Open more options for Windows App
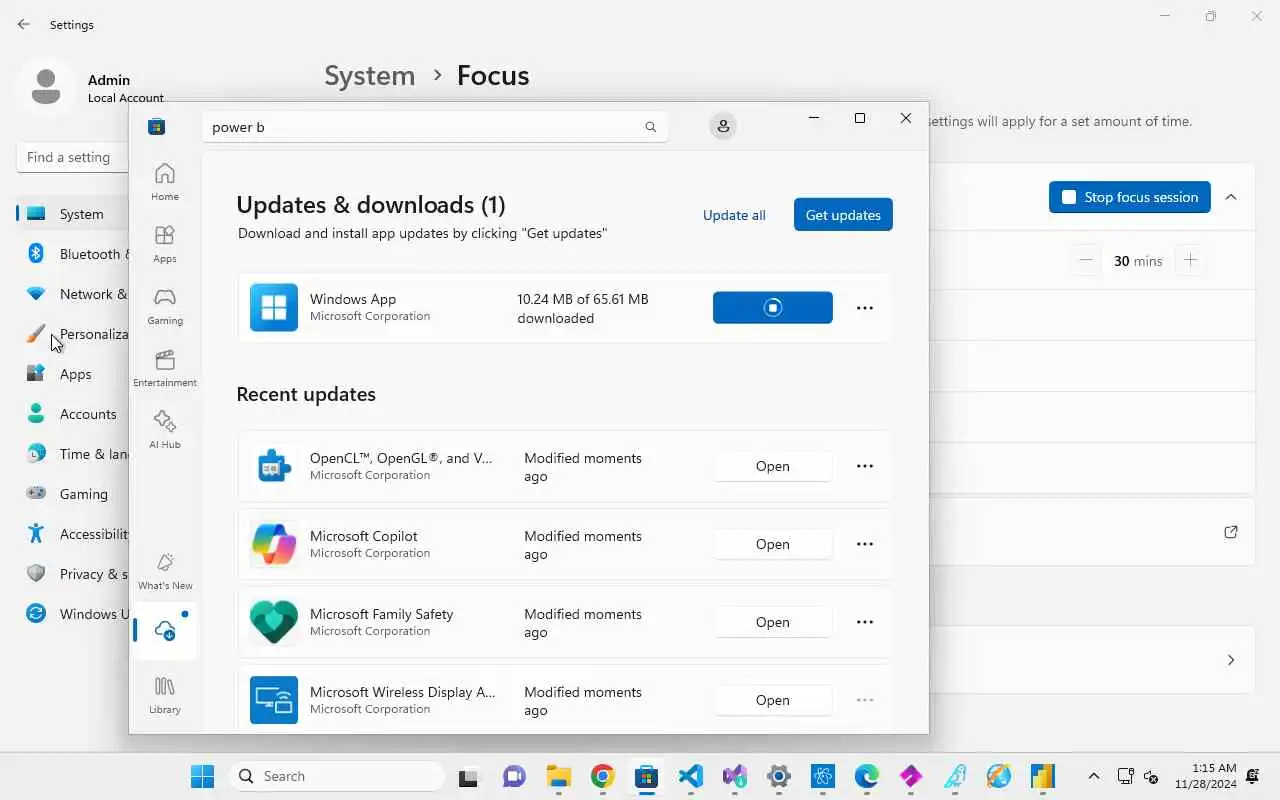 click(865, 308)
